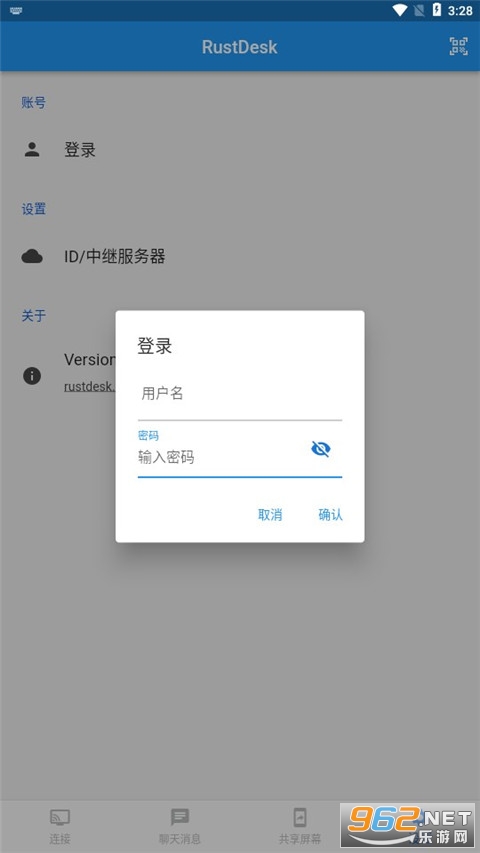480x853 pixels.
Task: Tap the cloud server icon
Action: (x=32, y=256)
